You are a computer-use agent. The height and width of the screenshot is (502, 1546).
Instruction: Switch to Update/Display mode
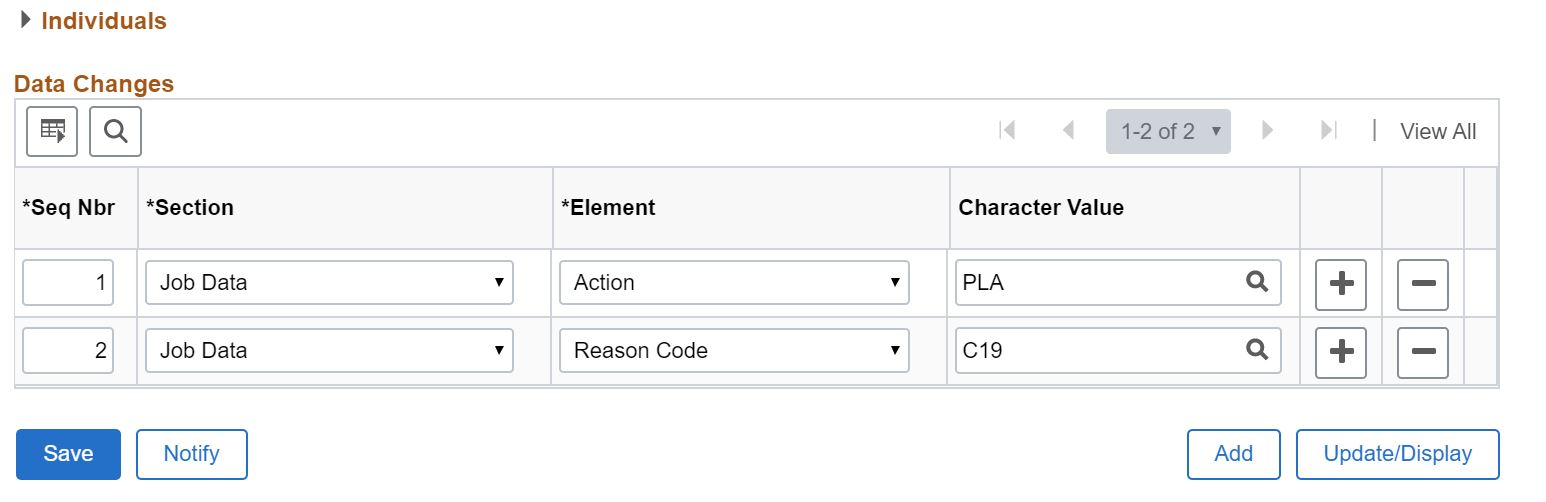(1397, 454)
